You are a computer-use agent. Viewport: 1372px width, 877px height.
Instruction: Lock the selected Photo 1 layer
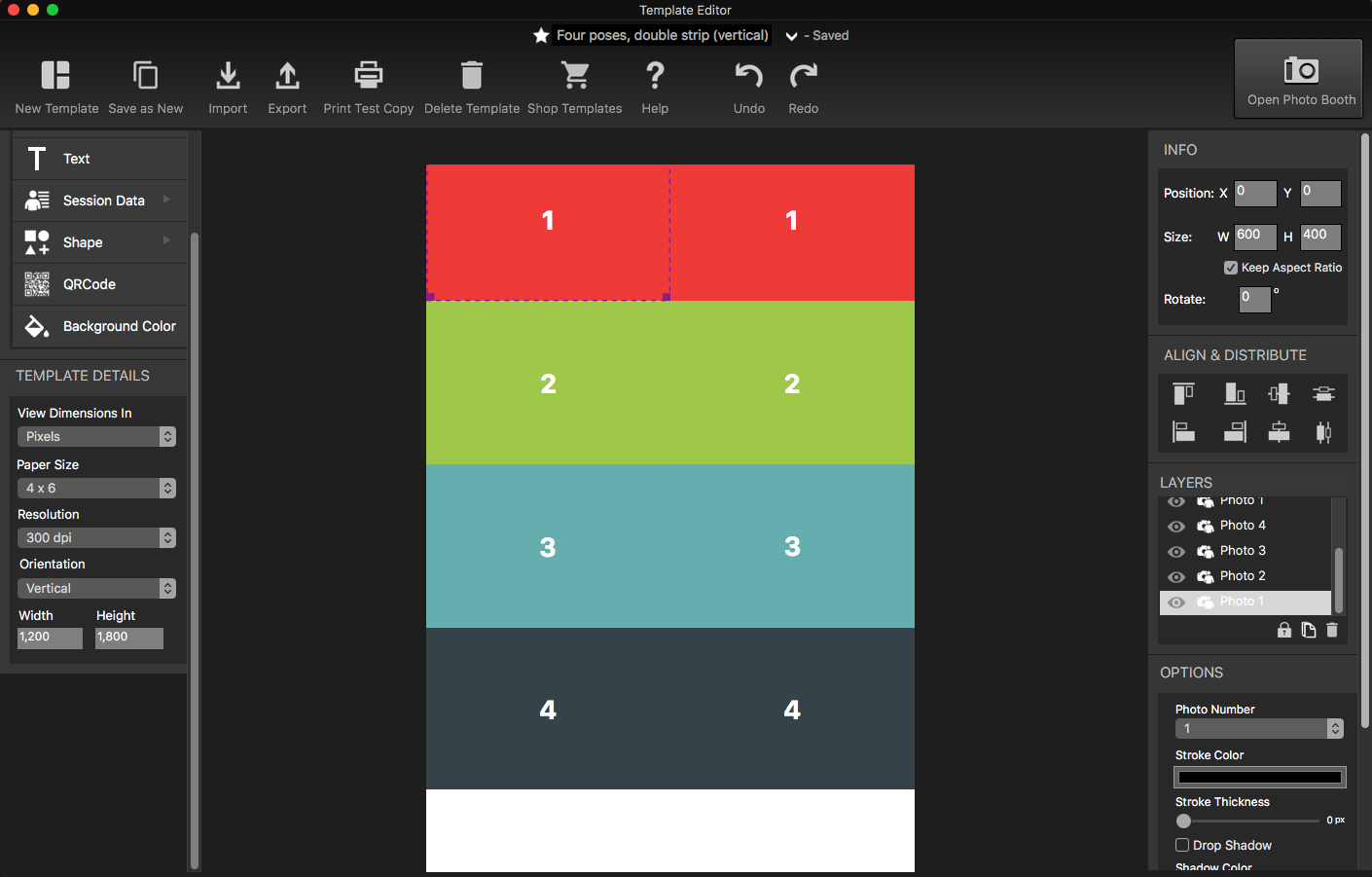[x=1283, y=630]
